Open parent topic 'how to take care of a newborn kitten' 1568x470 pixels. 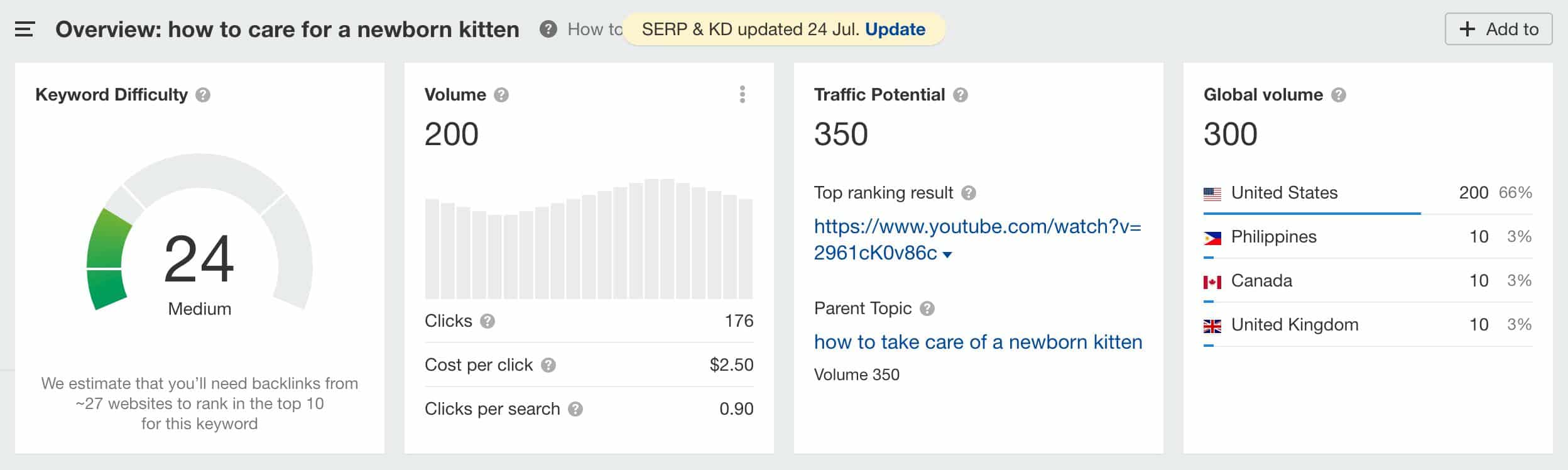(978, 342)
